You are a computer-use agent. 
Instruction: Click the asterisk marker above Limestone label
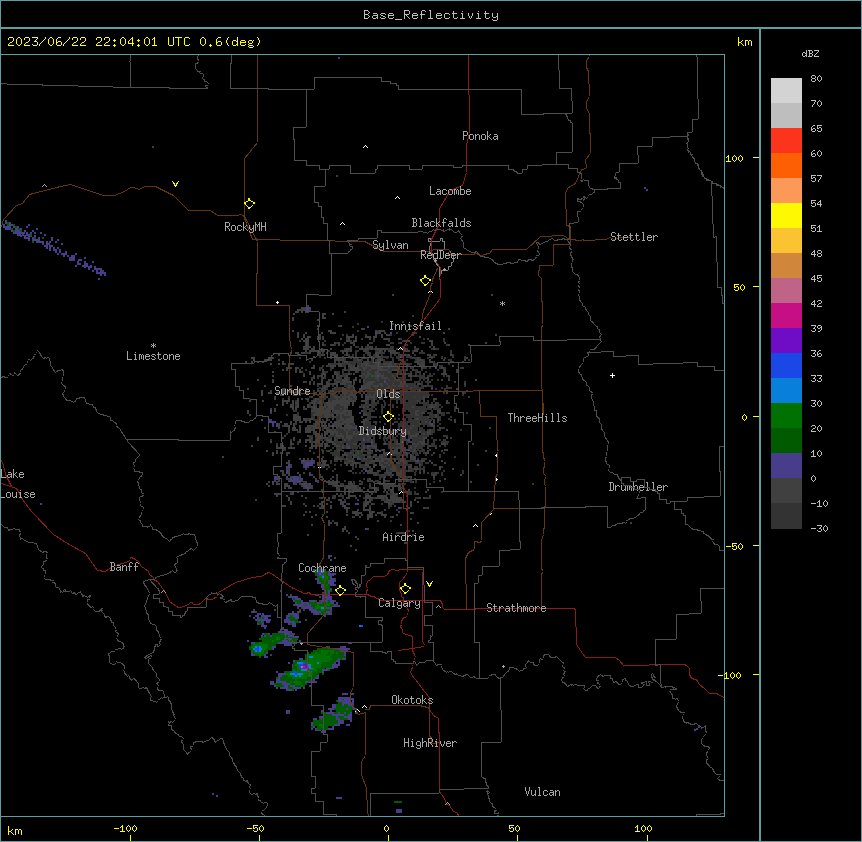pos(153,345)
